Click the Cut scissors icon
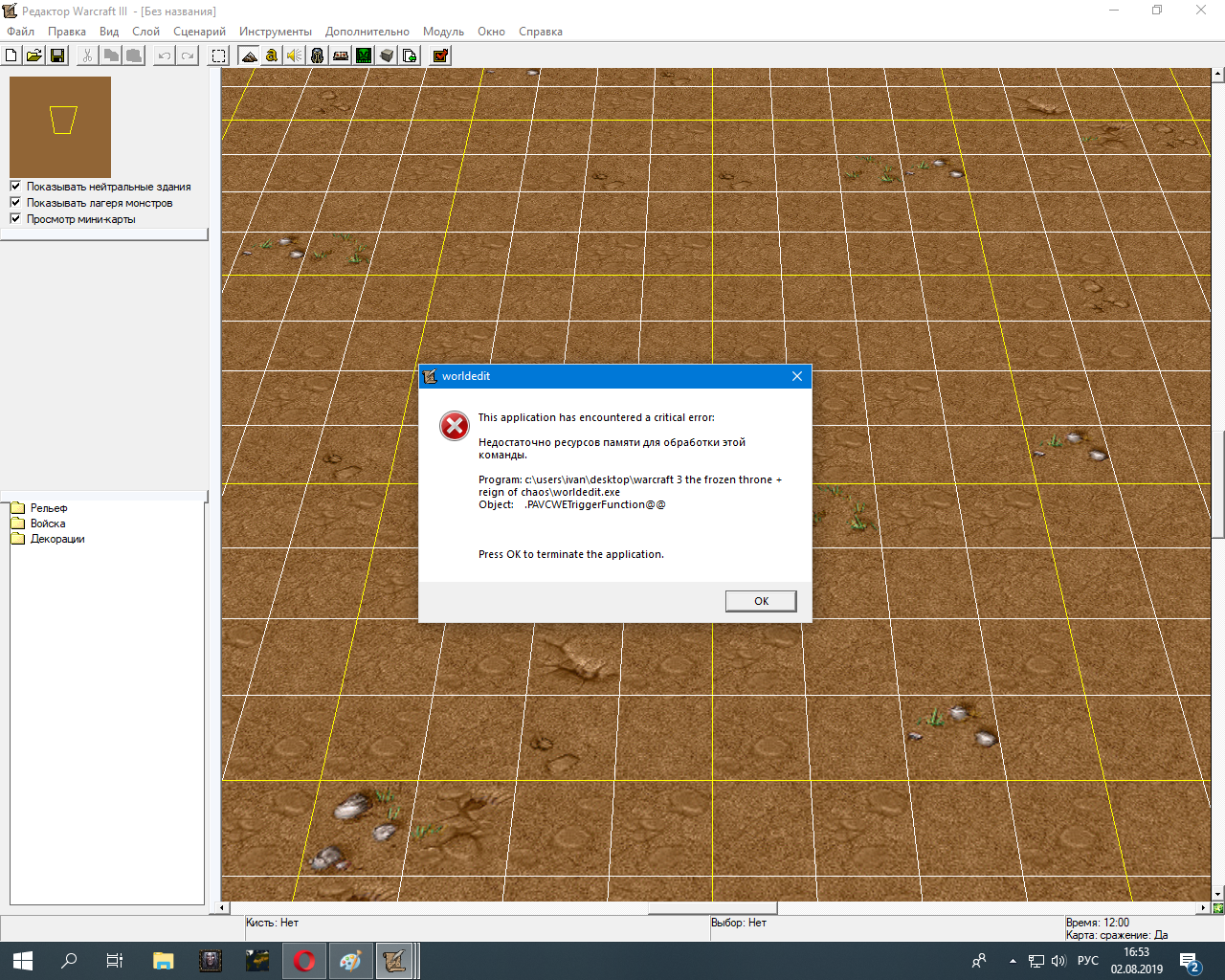This screenshot has height=980, width=1225. pos(87,56)
